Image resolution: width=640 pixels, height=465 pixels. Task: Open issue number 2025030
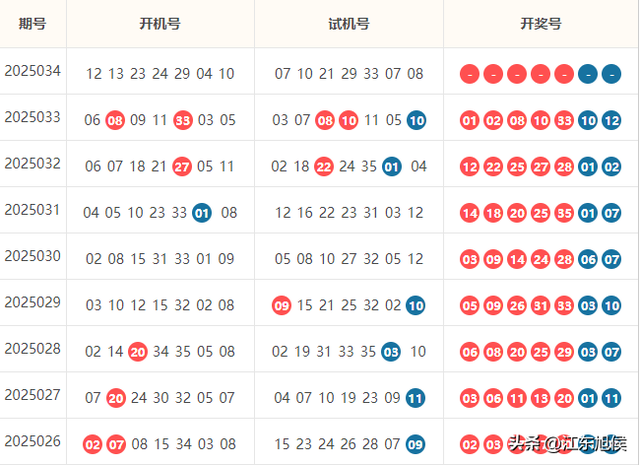32,256
